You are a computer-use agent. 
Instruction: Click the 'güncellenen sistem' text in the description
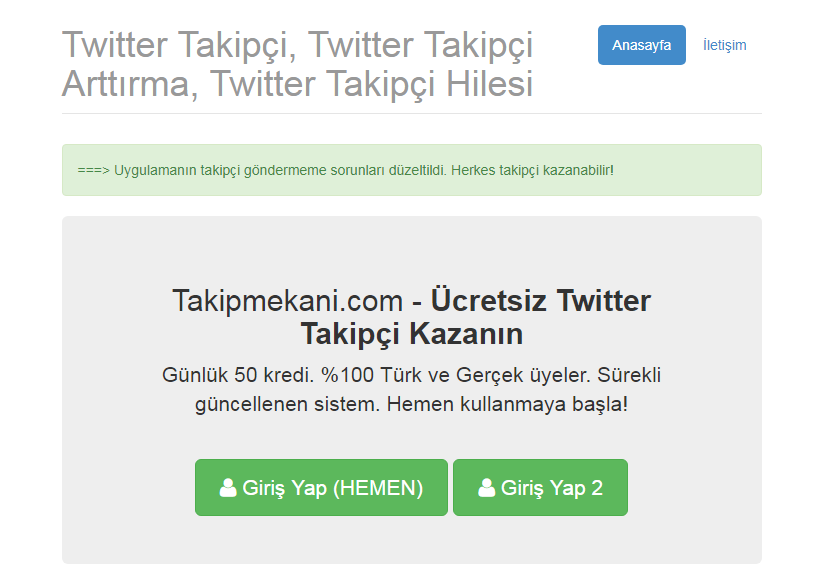(x=287, y=405)
